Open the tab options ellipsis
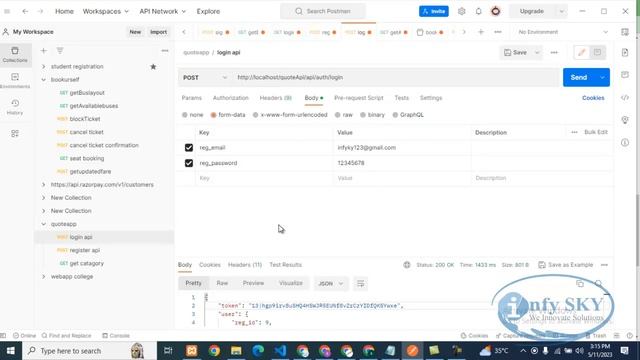640x360 pixels. (x=498, y=32)
